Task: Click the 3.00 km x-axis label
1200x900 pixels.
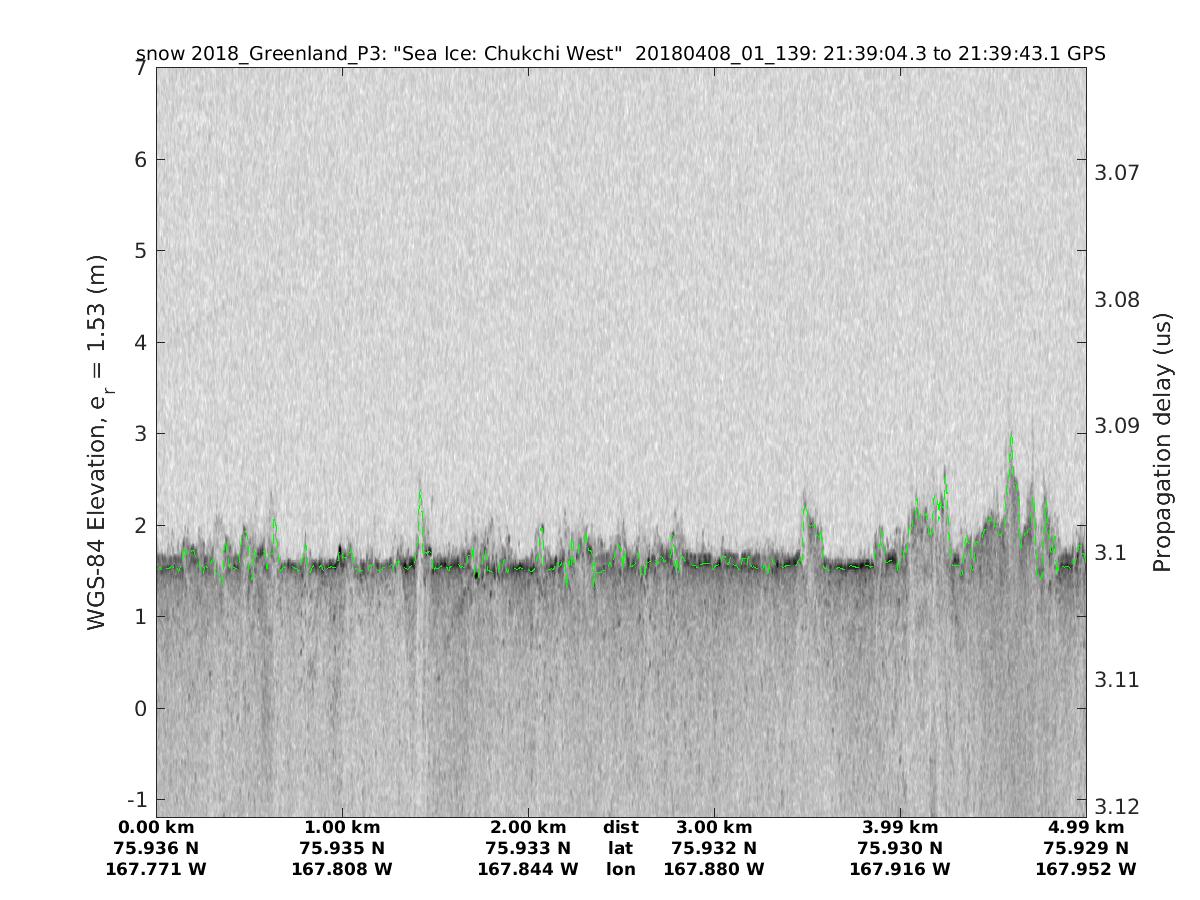Action: coord(714,828)
